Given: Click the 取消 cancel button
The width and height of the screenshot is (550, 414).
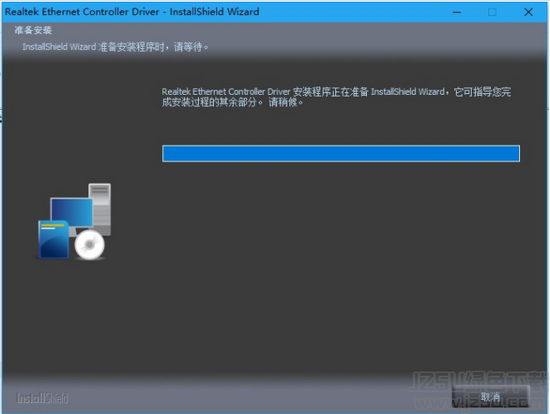Looking at the screenshot, I should 490,396.
